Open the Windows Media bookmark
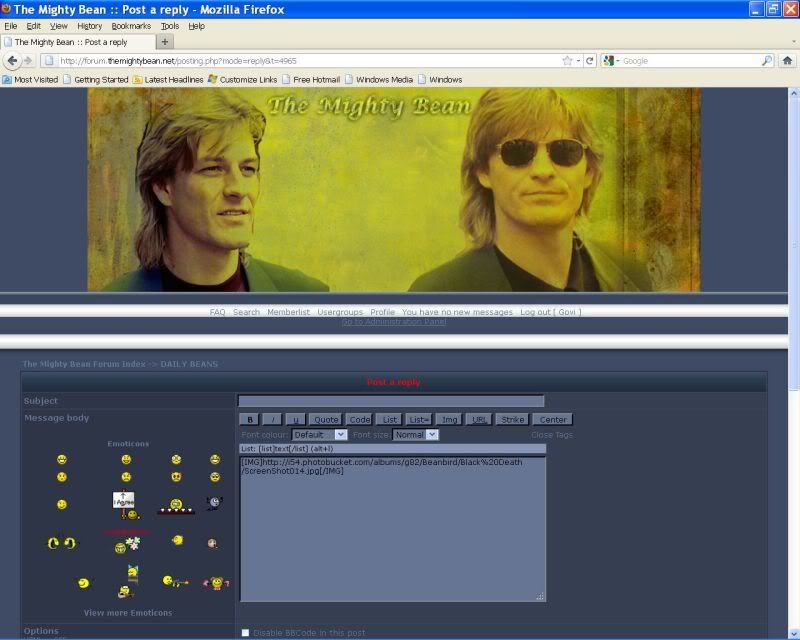Image resolution: width=800 pixels, height=640 pixels. (x=379, y=80)
